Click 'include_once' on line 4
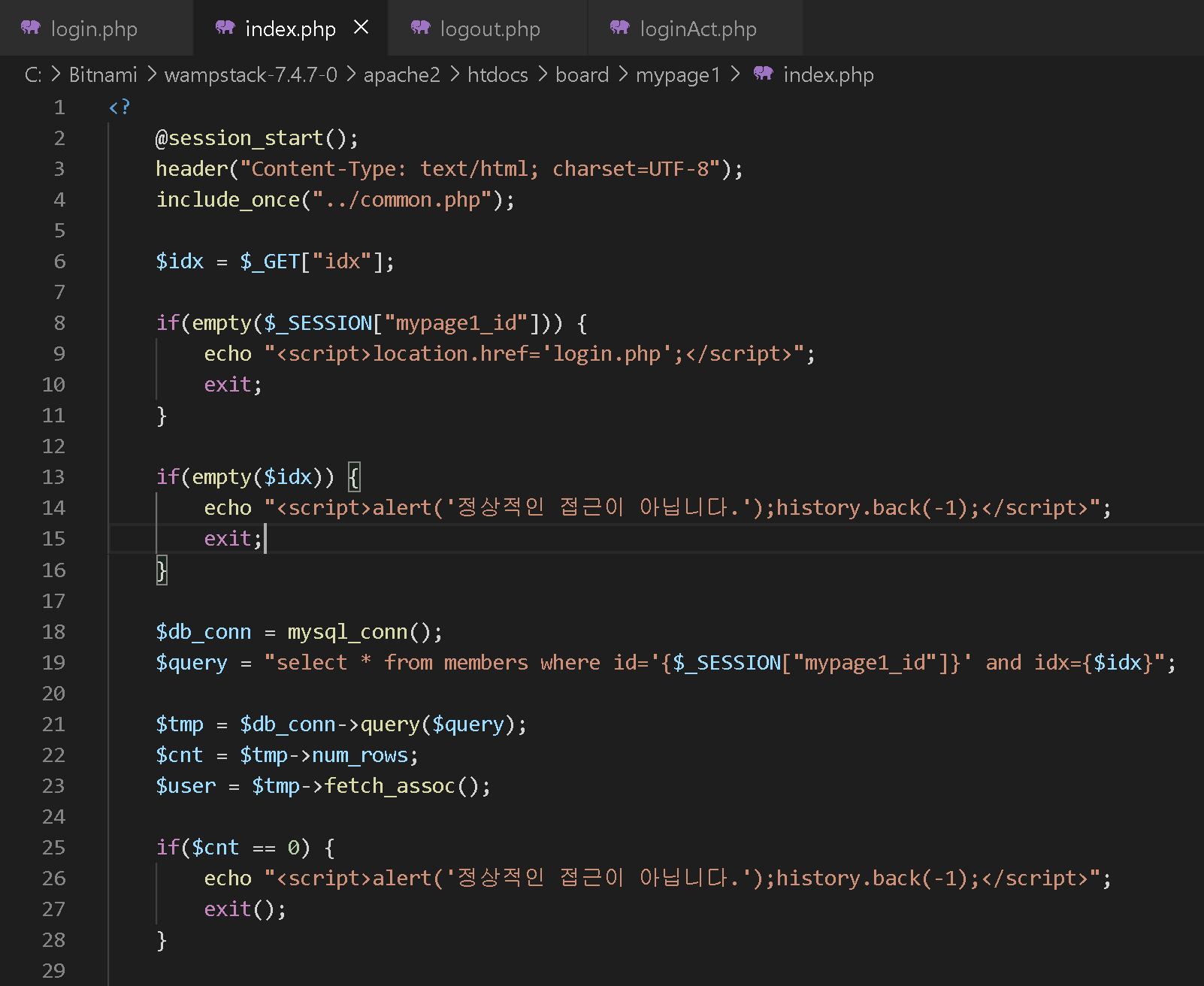This screenshot has width=1204, height=986. click(228, 200)
